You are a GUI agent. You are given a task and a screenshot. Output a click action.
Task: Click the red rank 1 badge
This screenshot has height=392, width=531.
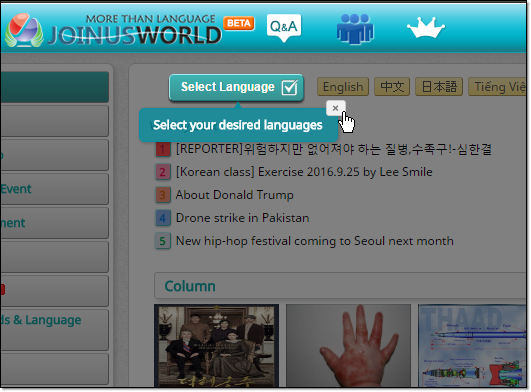pyautogui.click(x=163, y=149)
